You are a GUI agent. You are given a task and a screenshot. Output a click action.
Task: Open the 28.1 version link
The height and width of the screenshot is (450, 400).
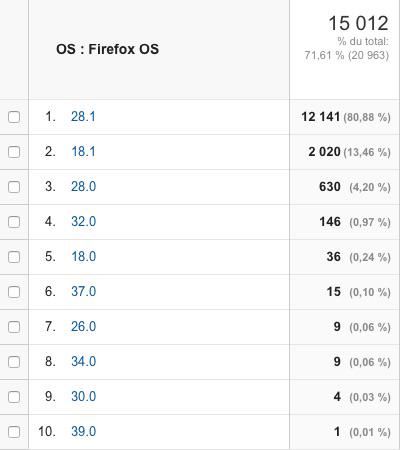(83, 117)
